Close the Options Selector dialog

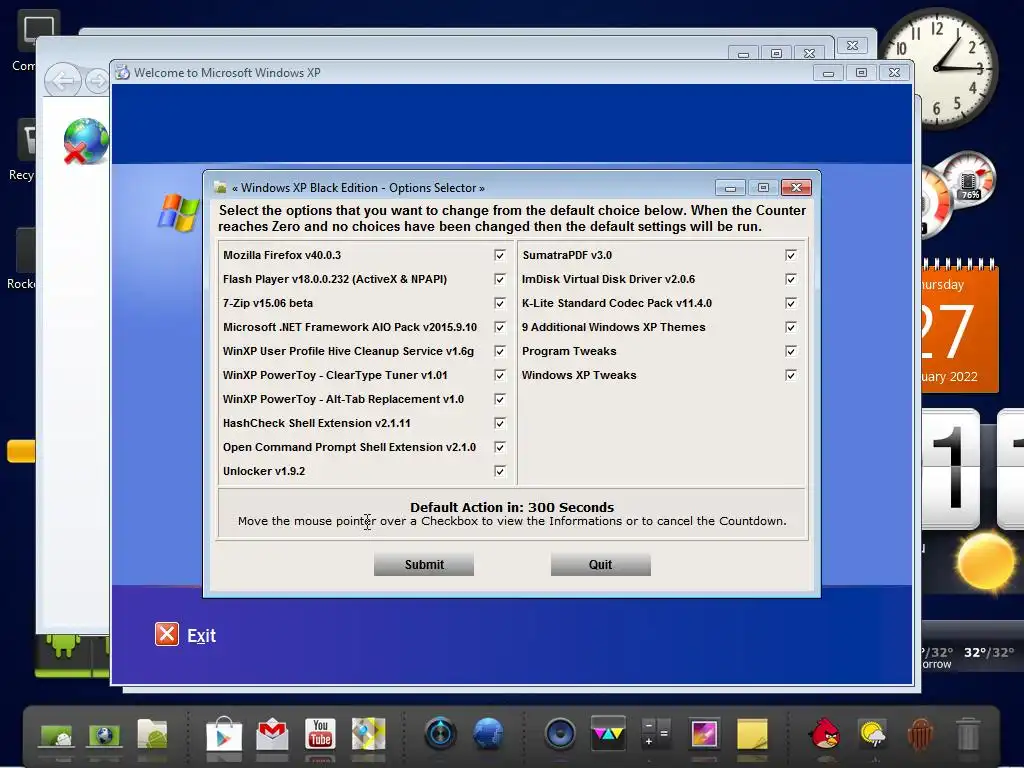(796, 188)
